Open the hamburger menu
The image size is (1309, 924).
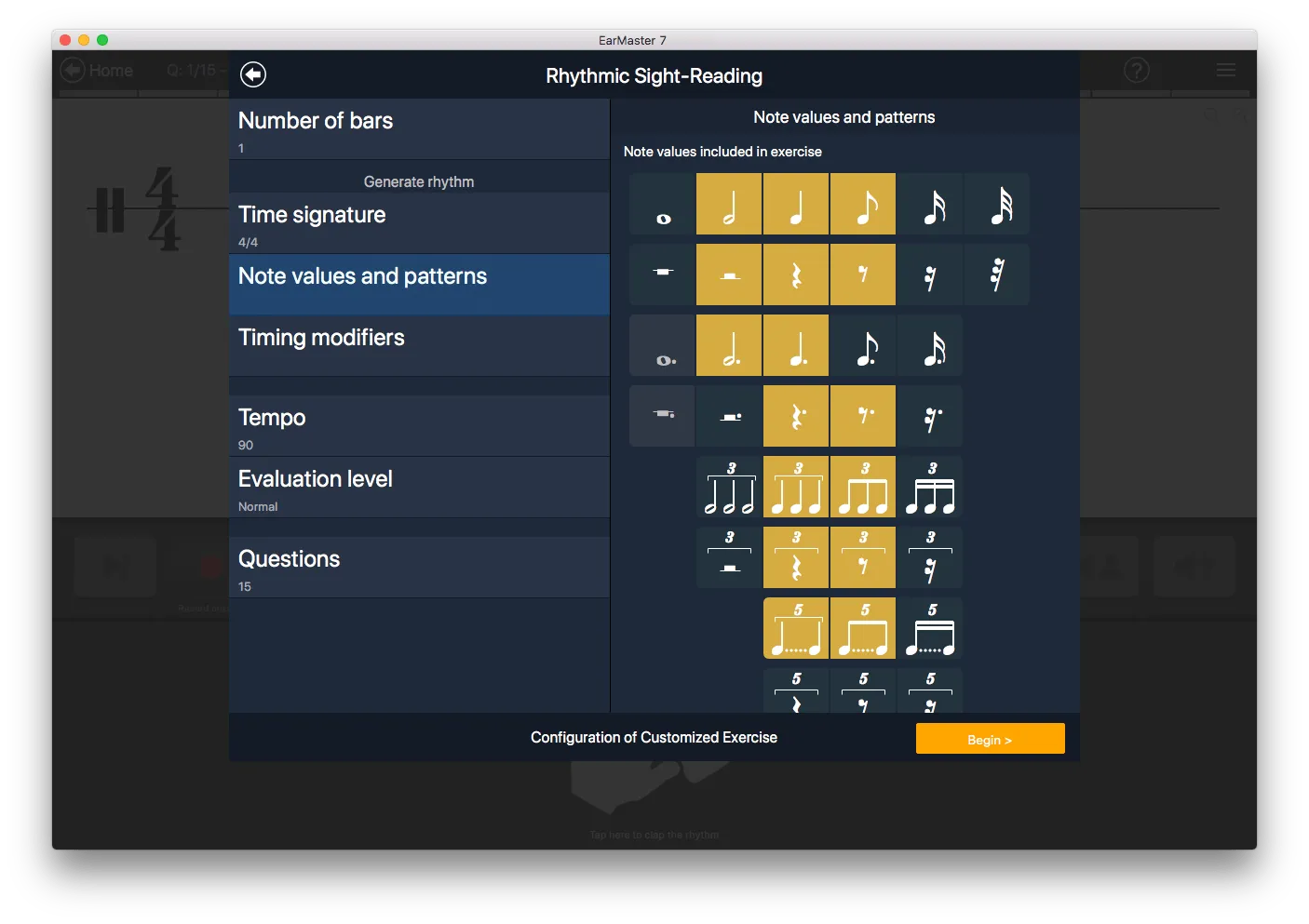1225,70
